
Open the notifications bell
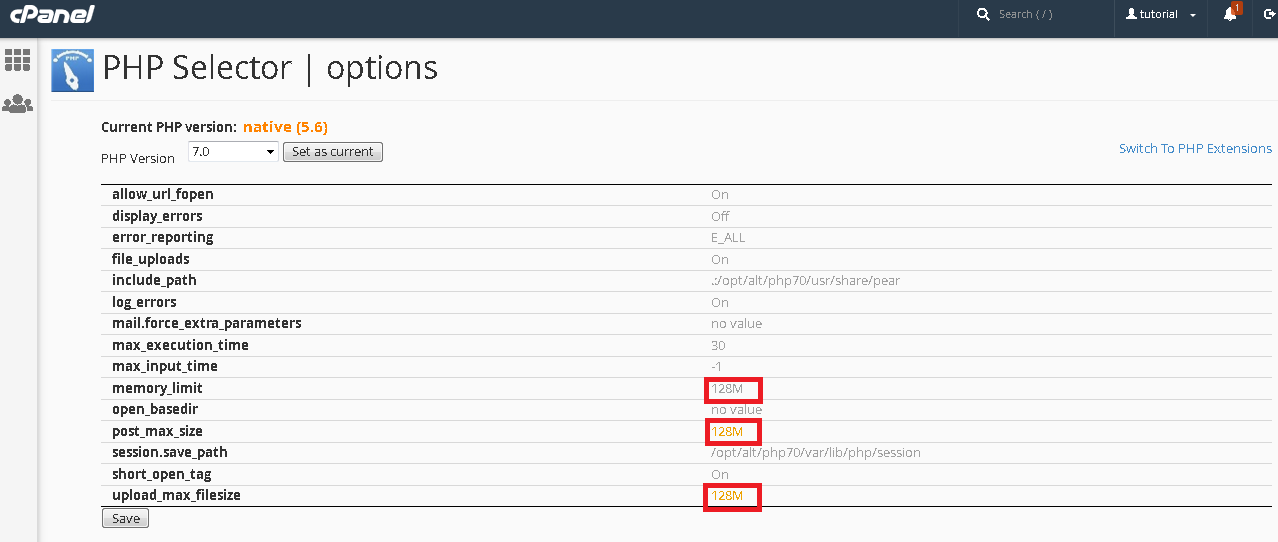pos(1230,14)
